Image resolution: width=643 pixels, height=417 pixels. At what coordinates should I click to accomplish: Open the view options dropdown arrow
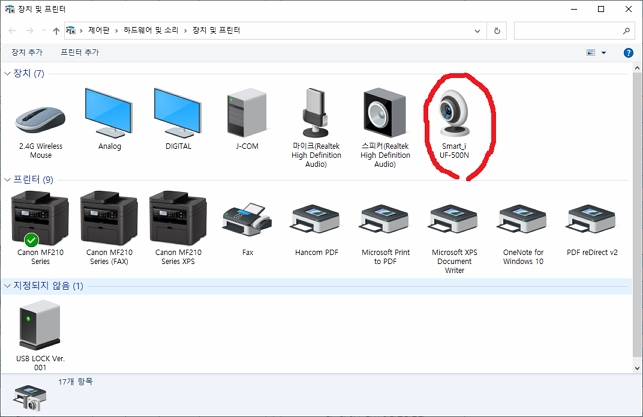(x=604, y=52)
